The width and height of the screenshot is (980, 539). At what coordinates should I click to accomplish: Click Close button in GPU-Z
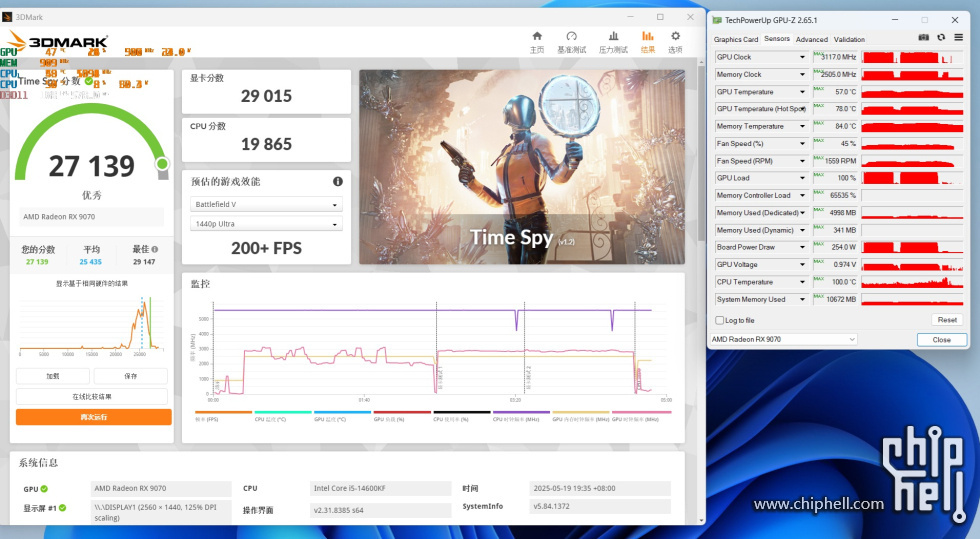click(x=942, y=340)
